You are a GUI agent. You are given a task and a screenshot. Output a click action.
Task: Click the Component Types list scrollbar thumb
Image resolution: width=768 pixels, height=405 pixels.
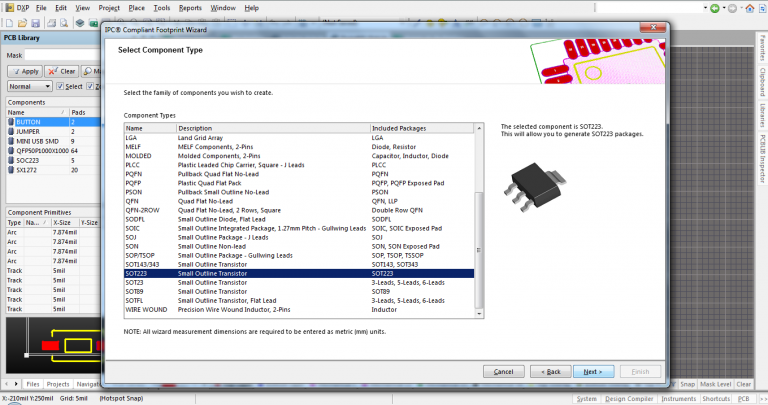tap(479, 250)
